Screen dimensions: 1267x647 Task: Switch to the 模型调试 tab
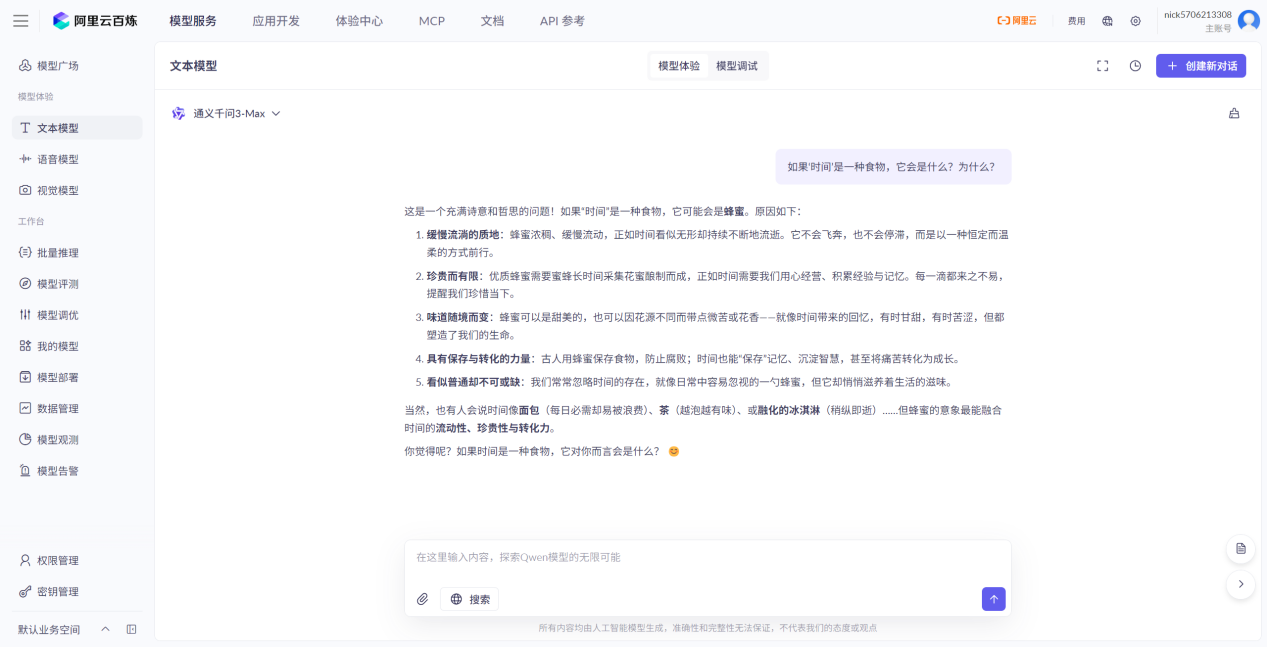737,66
